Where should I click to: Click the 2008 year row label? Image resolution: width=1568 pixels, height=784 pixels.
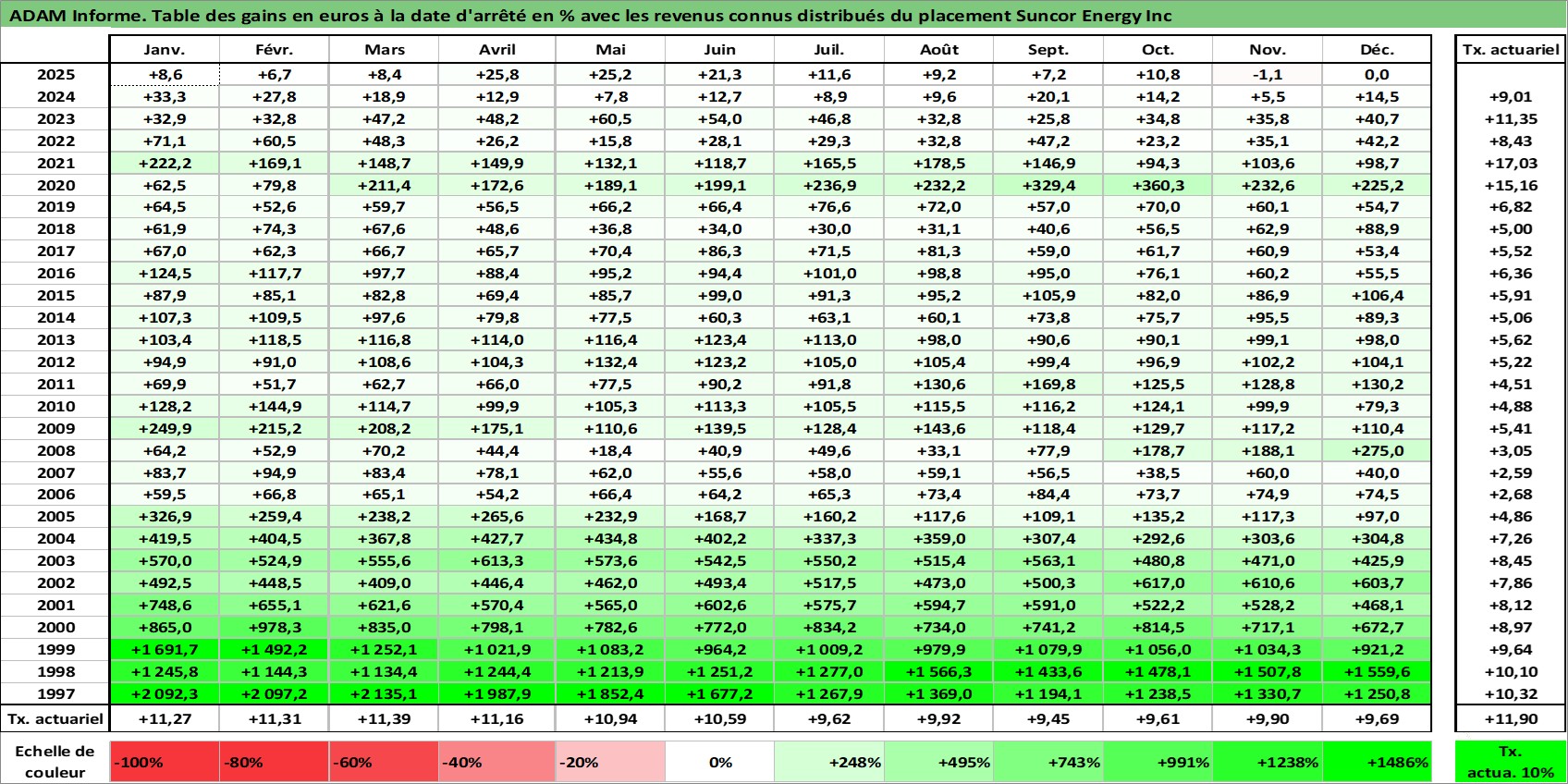(x=55, y=450)
